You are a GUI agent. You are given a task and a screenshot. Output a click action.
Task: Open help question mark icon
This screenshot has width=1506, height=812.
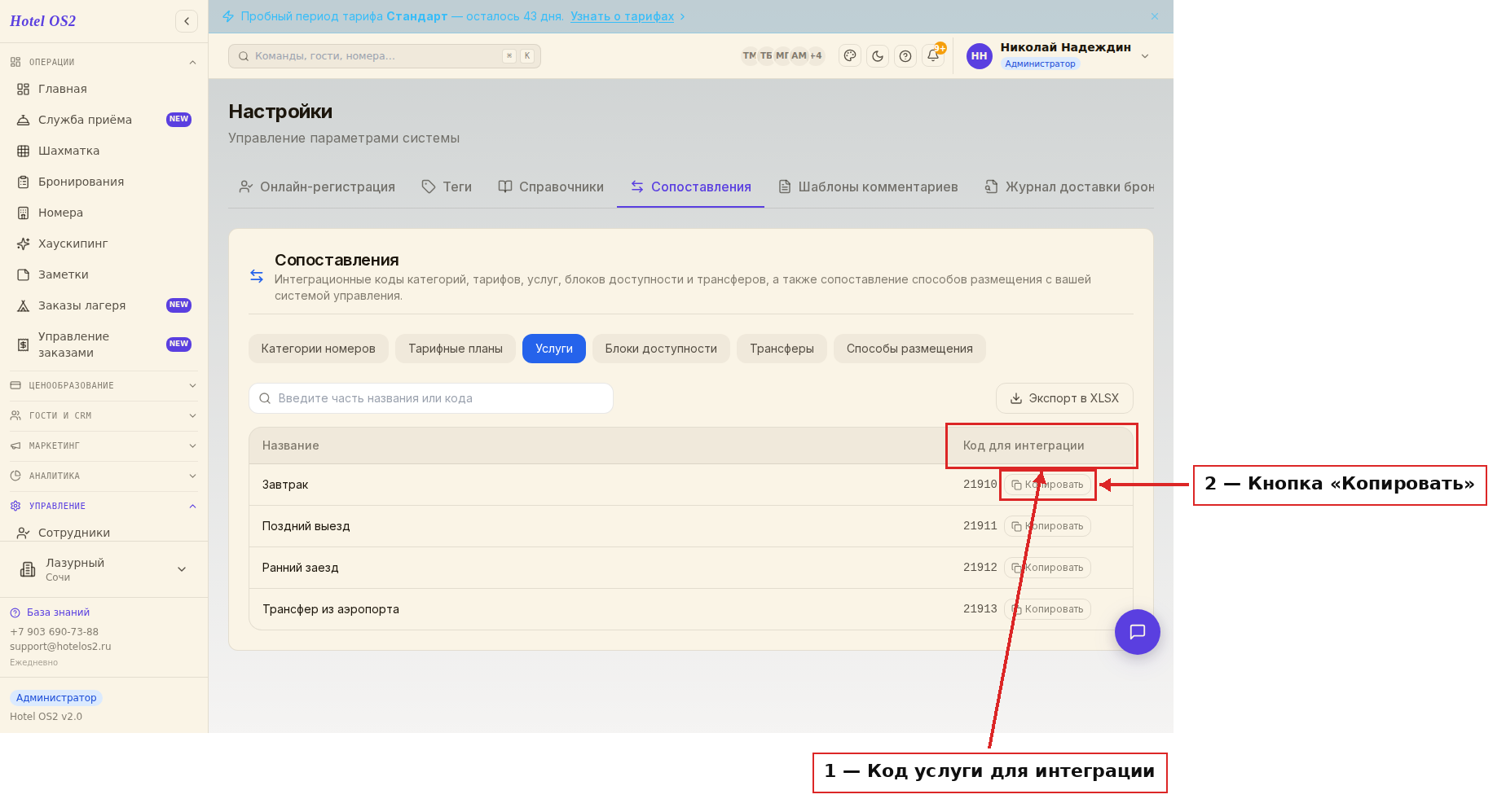pos(905,56)
